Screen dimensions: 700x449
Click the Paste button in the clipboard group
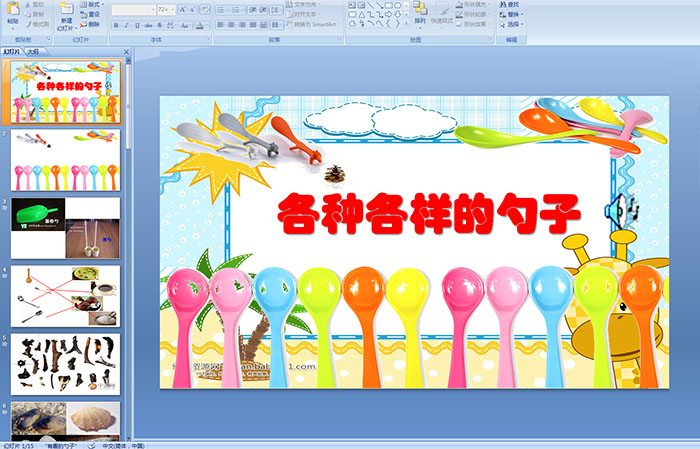tap(12, 14)
